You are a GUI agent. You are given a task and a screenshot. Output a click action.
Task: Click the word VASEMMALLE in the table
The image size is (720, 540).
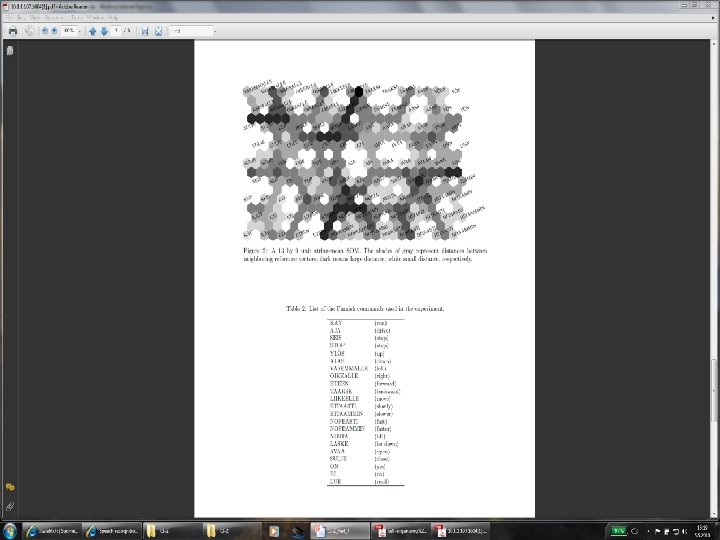(x=349, y=368)
